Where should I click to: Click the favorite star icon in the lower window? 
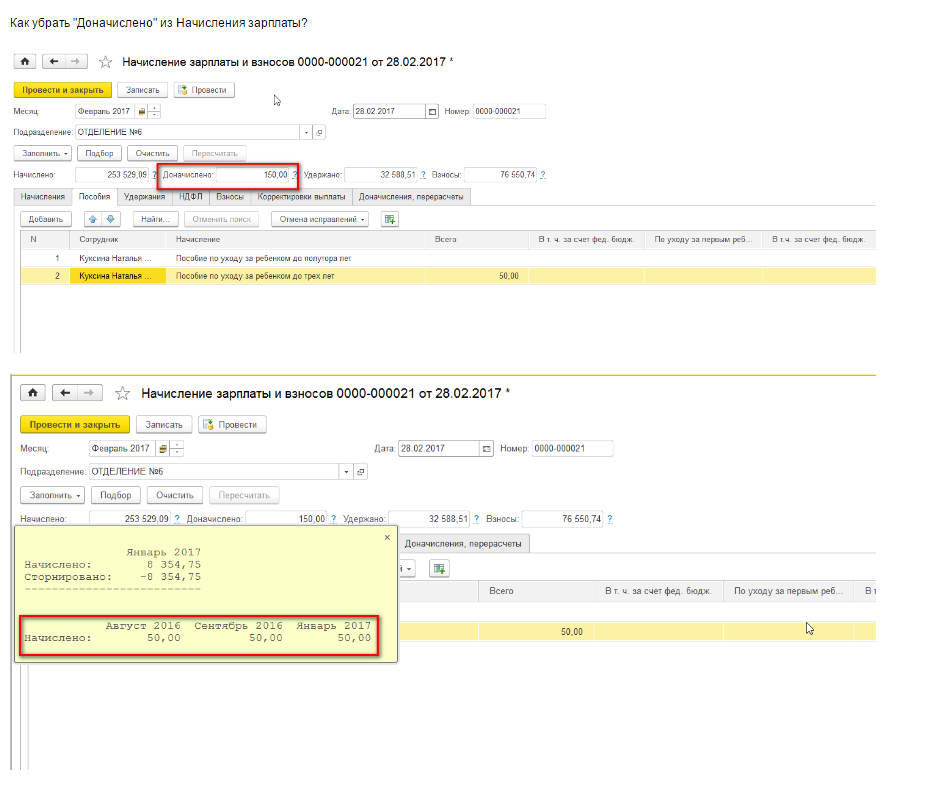point(123,394)
